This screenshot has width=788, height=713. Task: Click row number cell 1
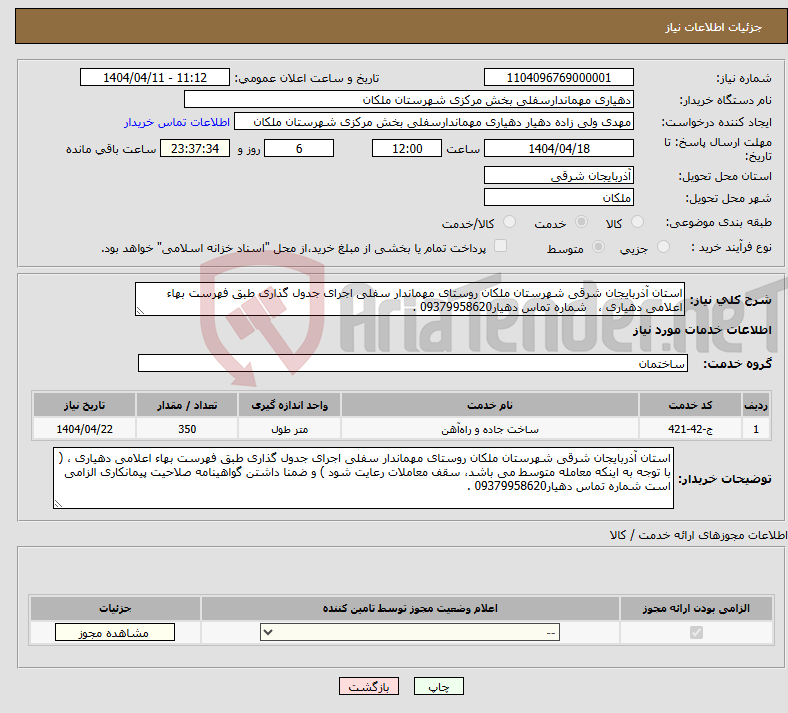point(756,429)
